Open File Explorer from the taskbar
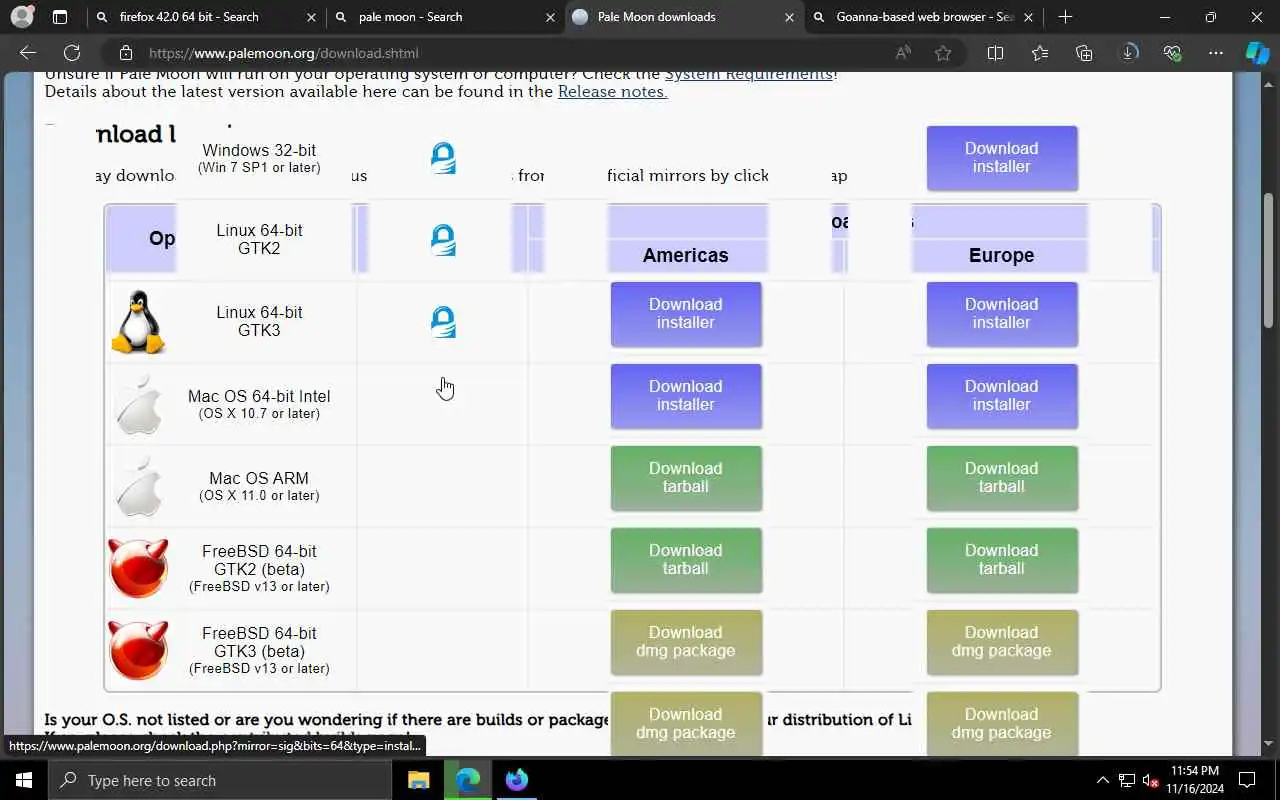Screen dimensions: 1280x800 pos(419,780)
